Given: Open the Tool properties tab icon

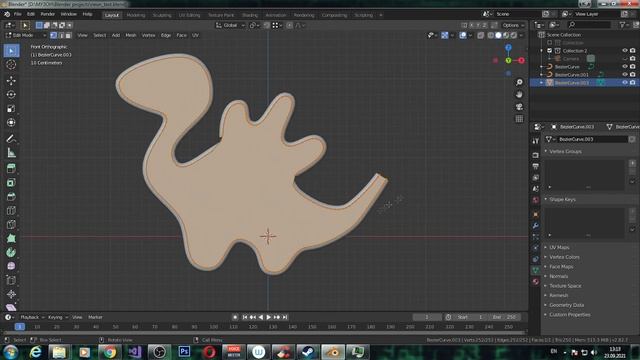Looking at the screenshot, I should (x=536, y=141).
